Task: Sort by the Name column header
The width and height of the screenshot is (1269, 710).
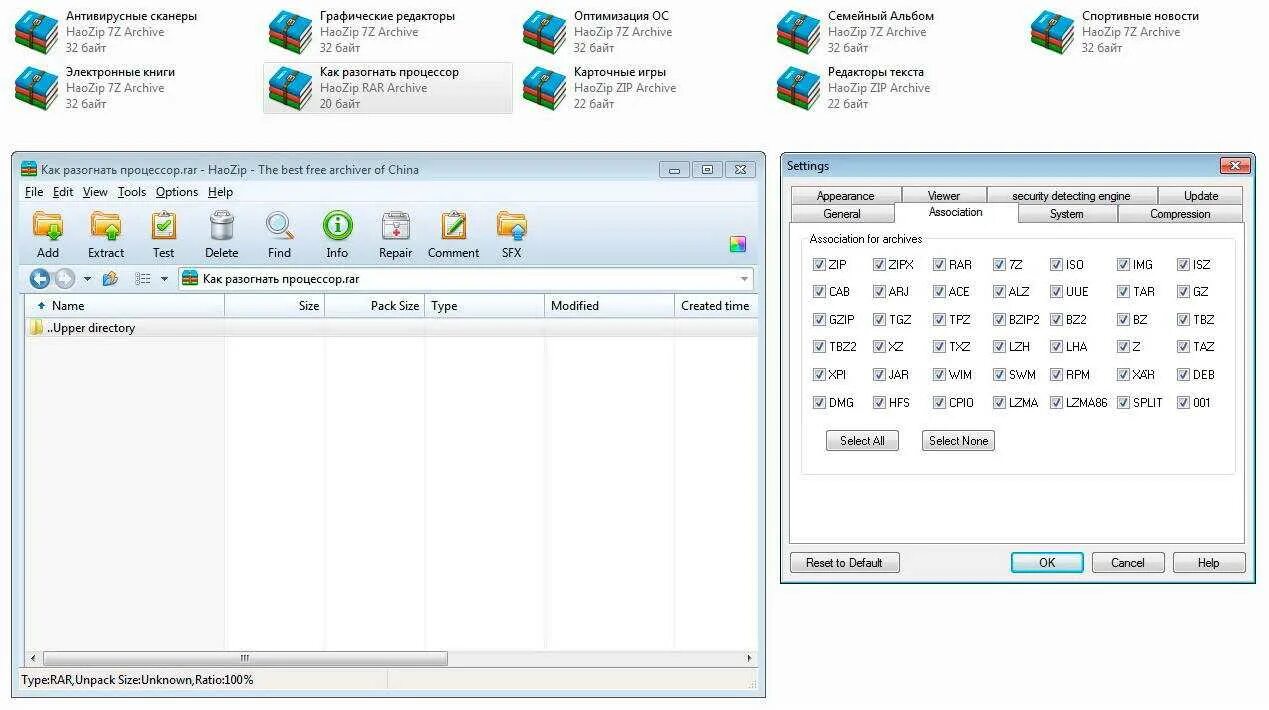Action: point(125,306)
